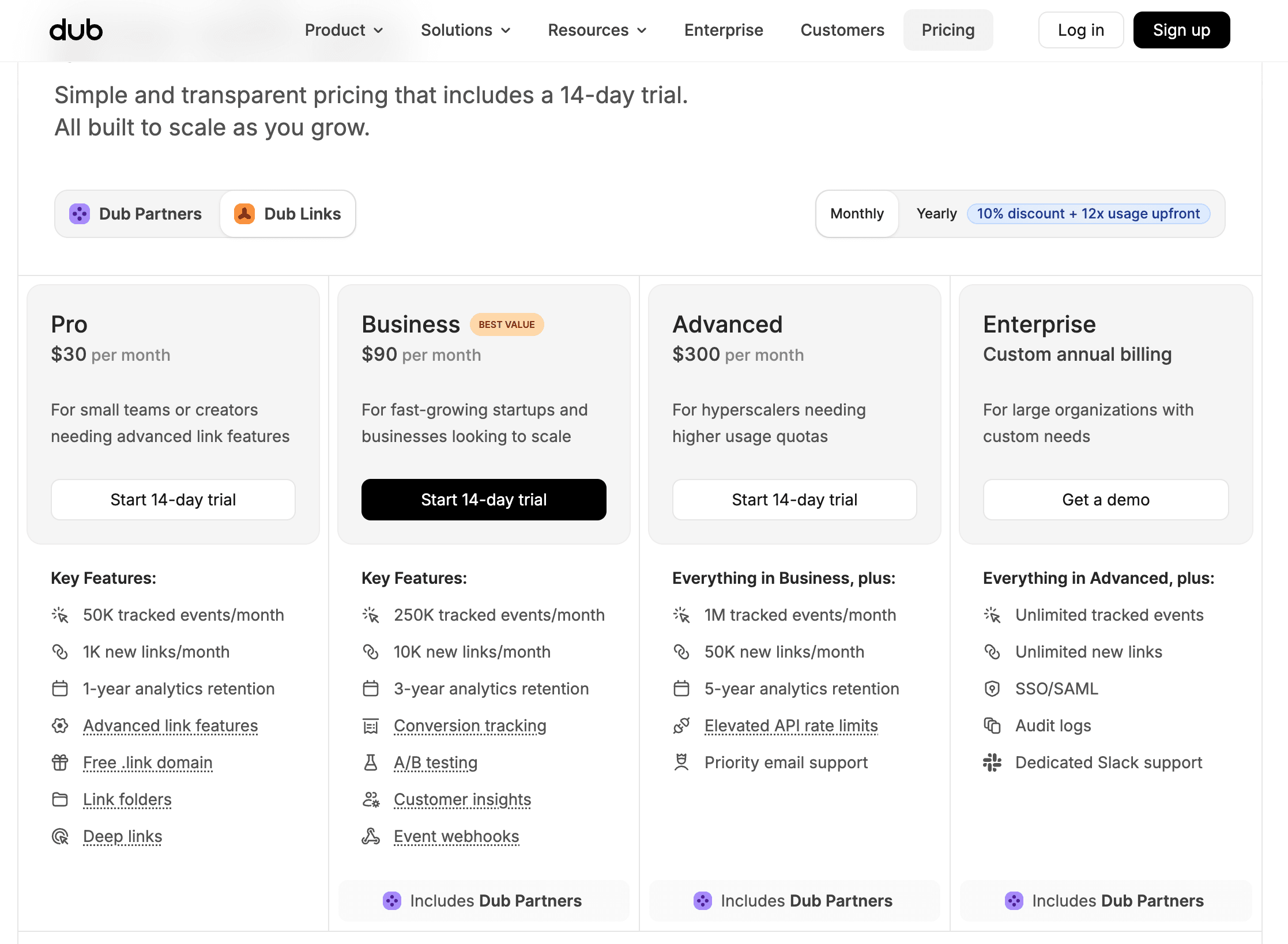Select the Dub Partners product toggle
Image resolution: width=1288 pixels, height=944 pixels.
[x=137, y=214]
